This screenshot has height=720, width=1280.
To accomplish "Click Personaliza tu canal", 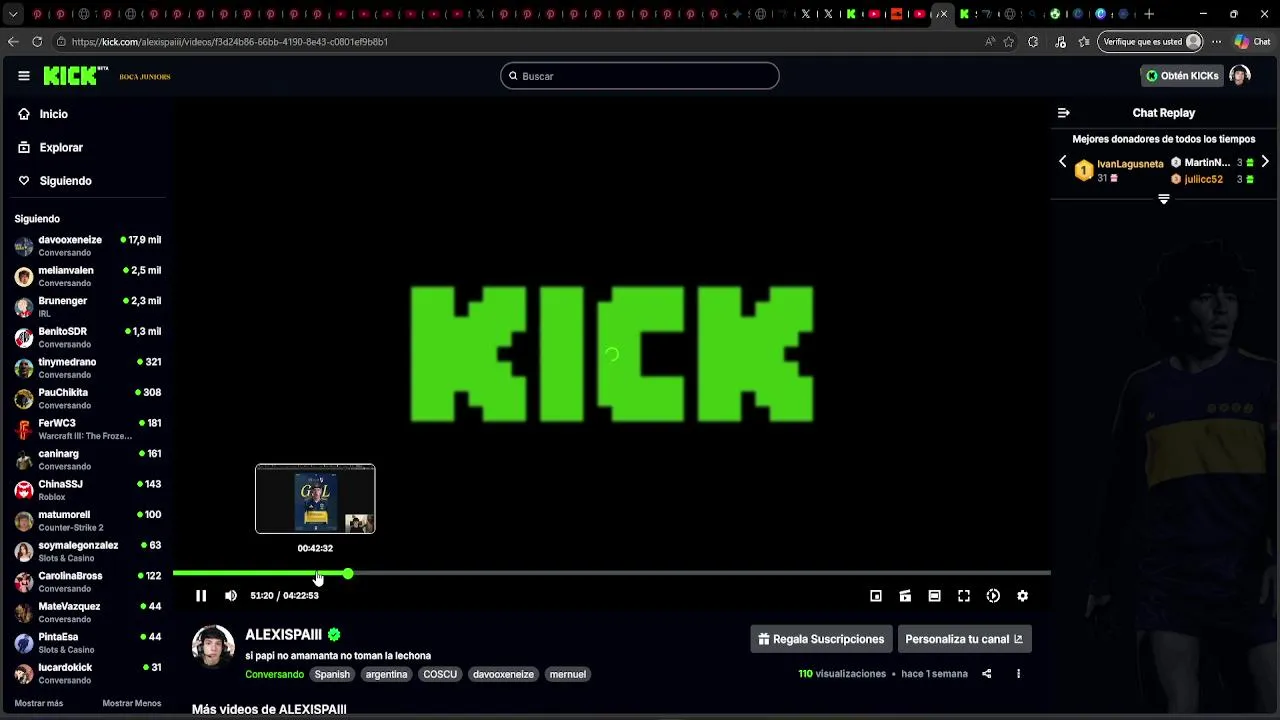I will (964, 639).
